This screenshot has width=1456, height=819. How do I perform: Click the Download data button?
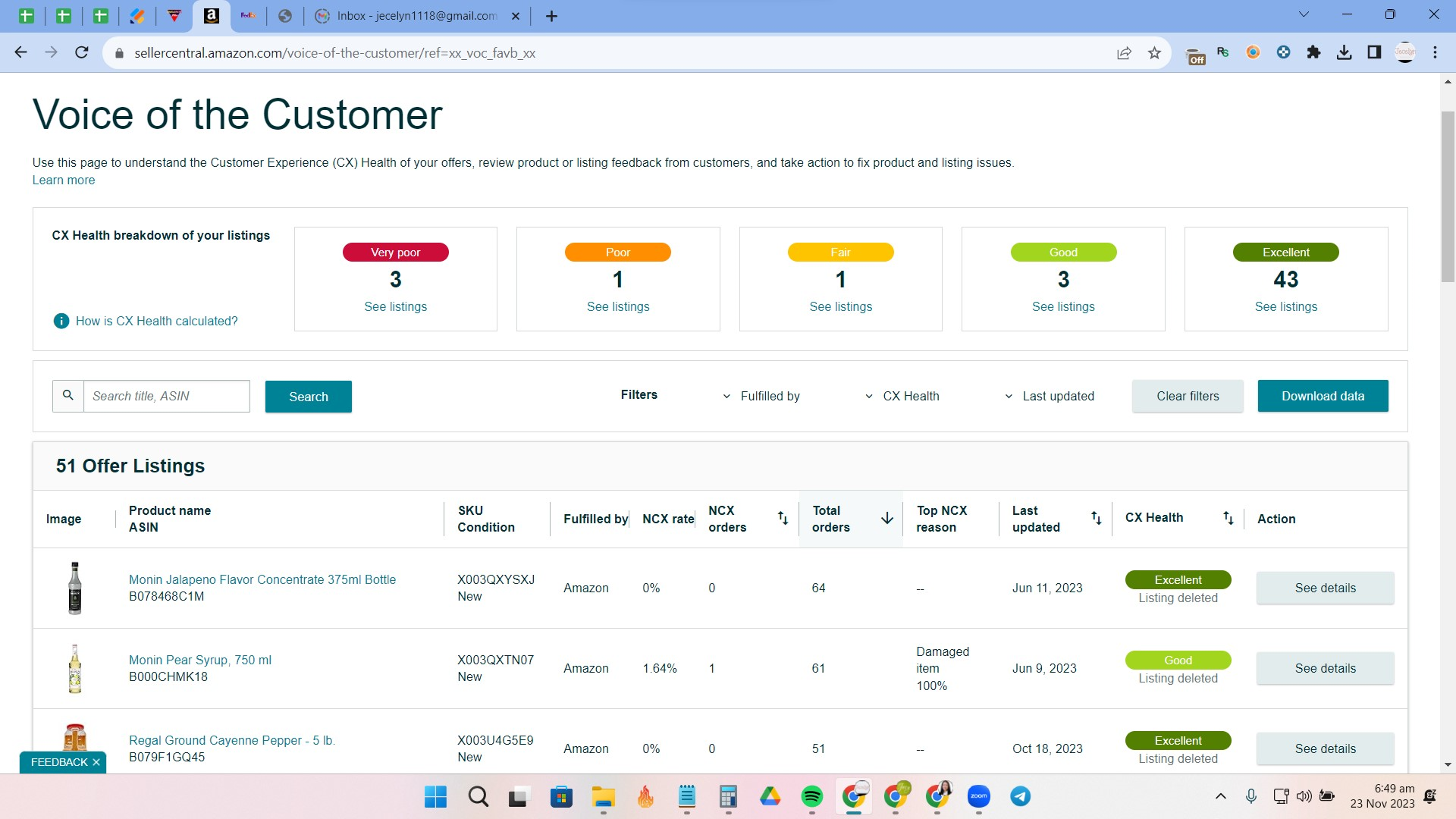point(1323,396)
